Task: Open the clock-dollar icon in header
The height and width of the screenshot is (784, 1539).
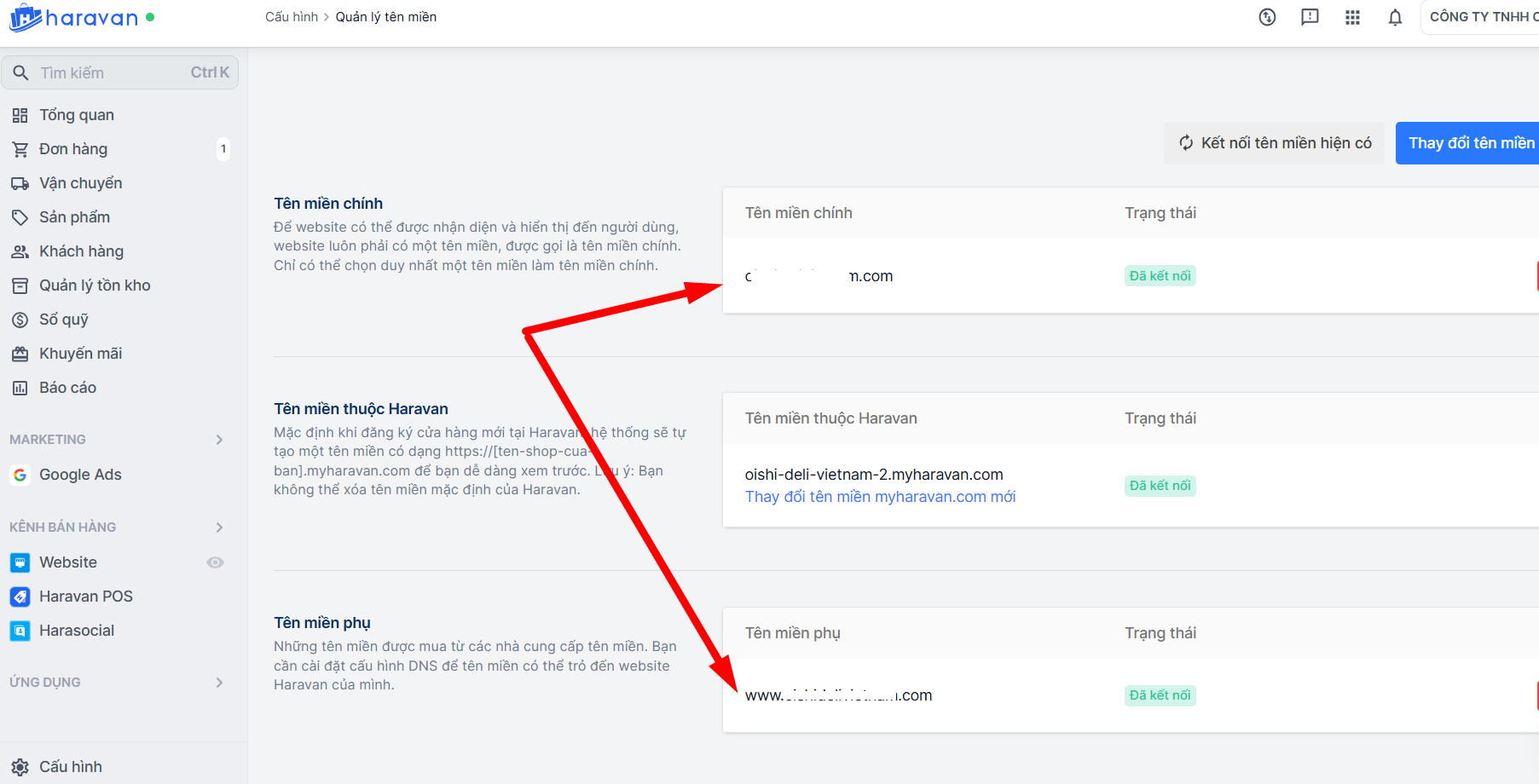Action: point(1267,17)
